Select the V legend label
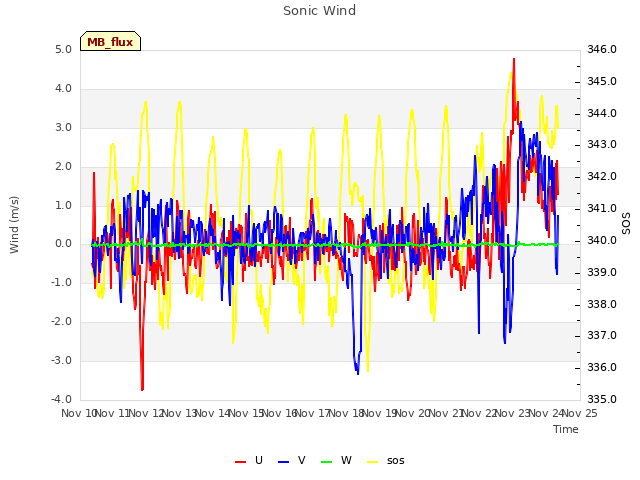 (x=301, y=460)
